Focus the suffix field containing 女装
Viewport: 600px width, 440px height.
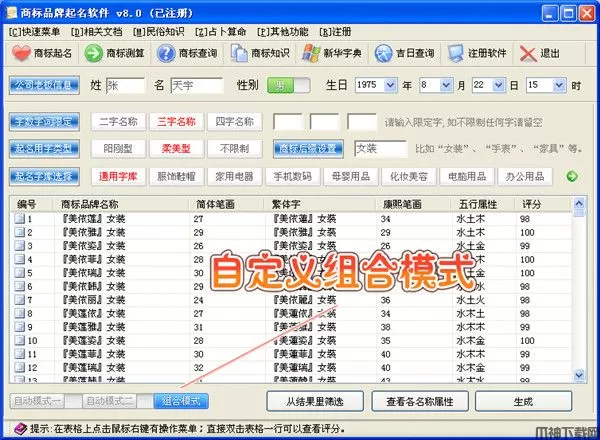click(380, 149)
